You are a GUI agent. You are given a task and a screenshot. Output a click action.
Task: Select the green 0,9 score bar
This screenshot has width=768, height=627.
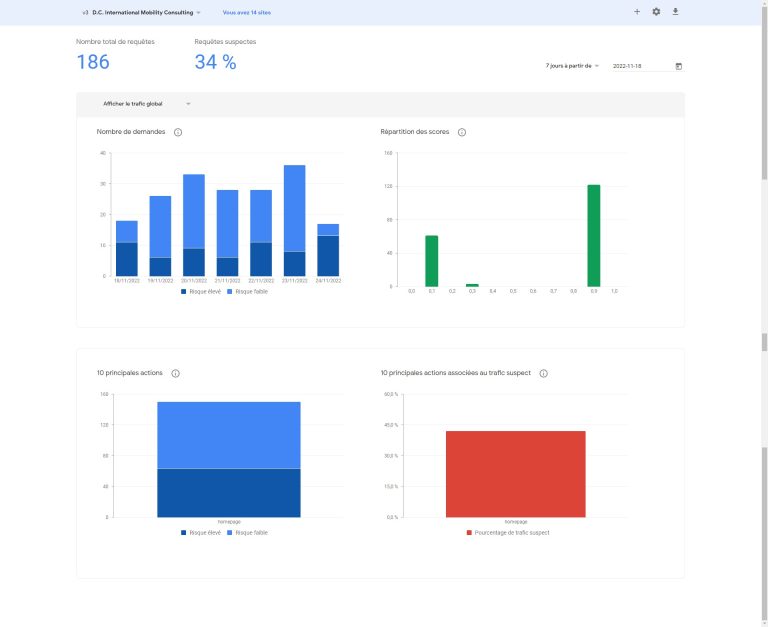[593, 235]
